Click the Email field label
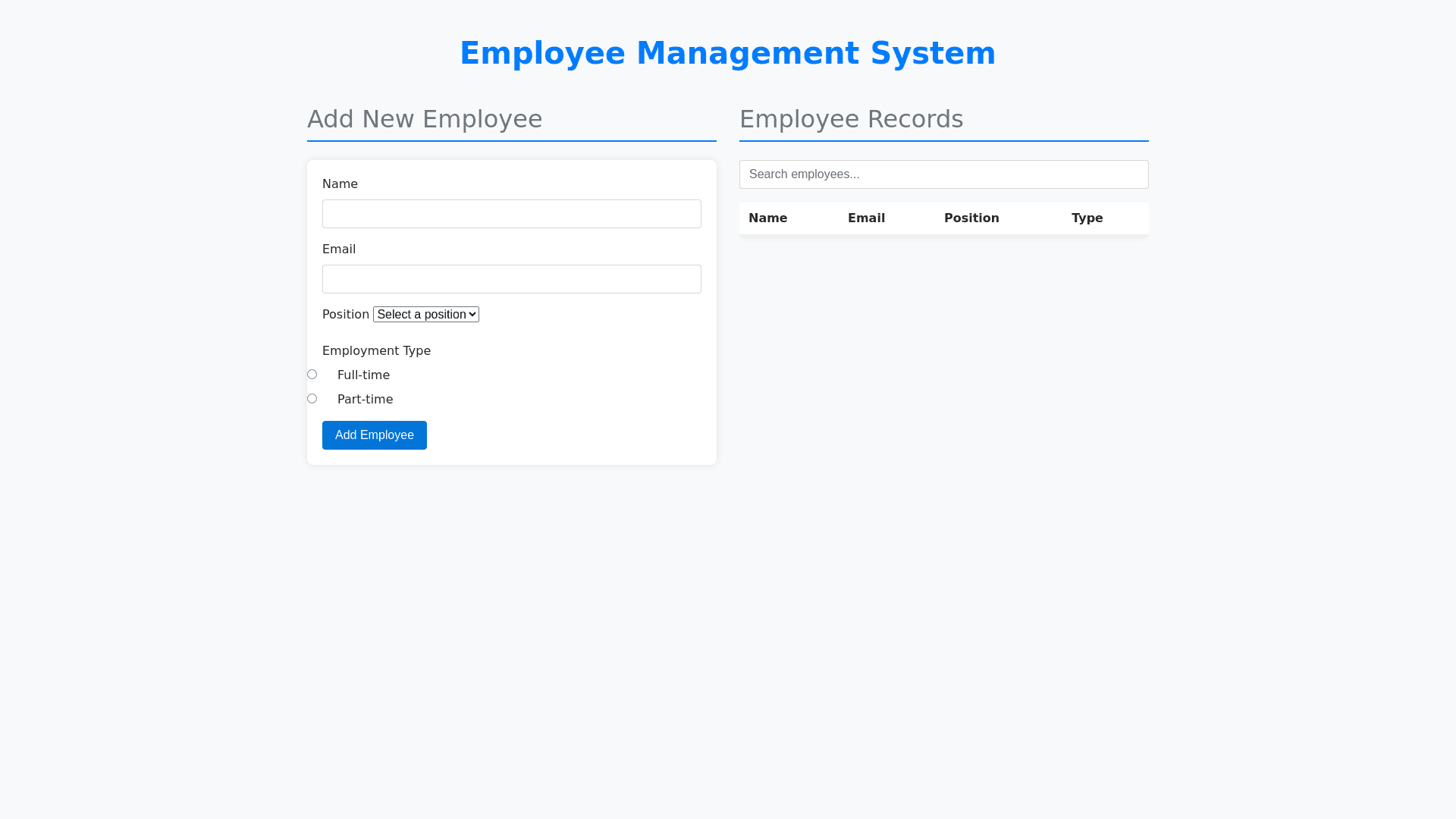The width and height of the screenshot is (1456, 819). (x=339, y=249)
